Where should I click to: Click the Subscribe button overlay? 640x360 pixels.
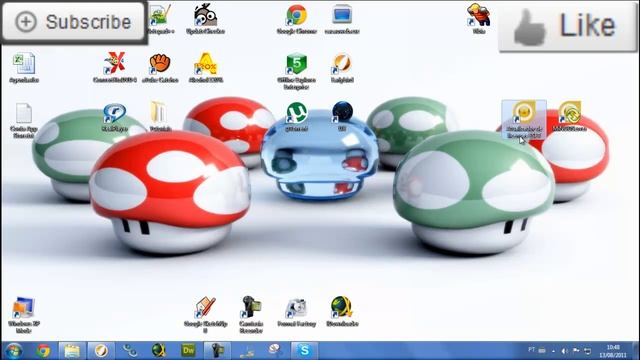pos(74,22)
